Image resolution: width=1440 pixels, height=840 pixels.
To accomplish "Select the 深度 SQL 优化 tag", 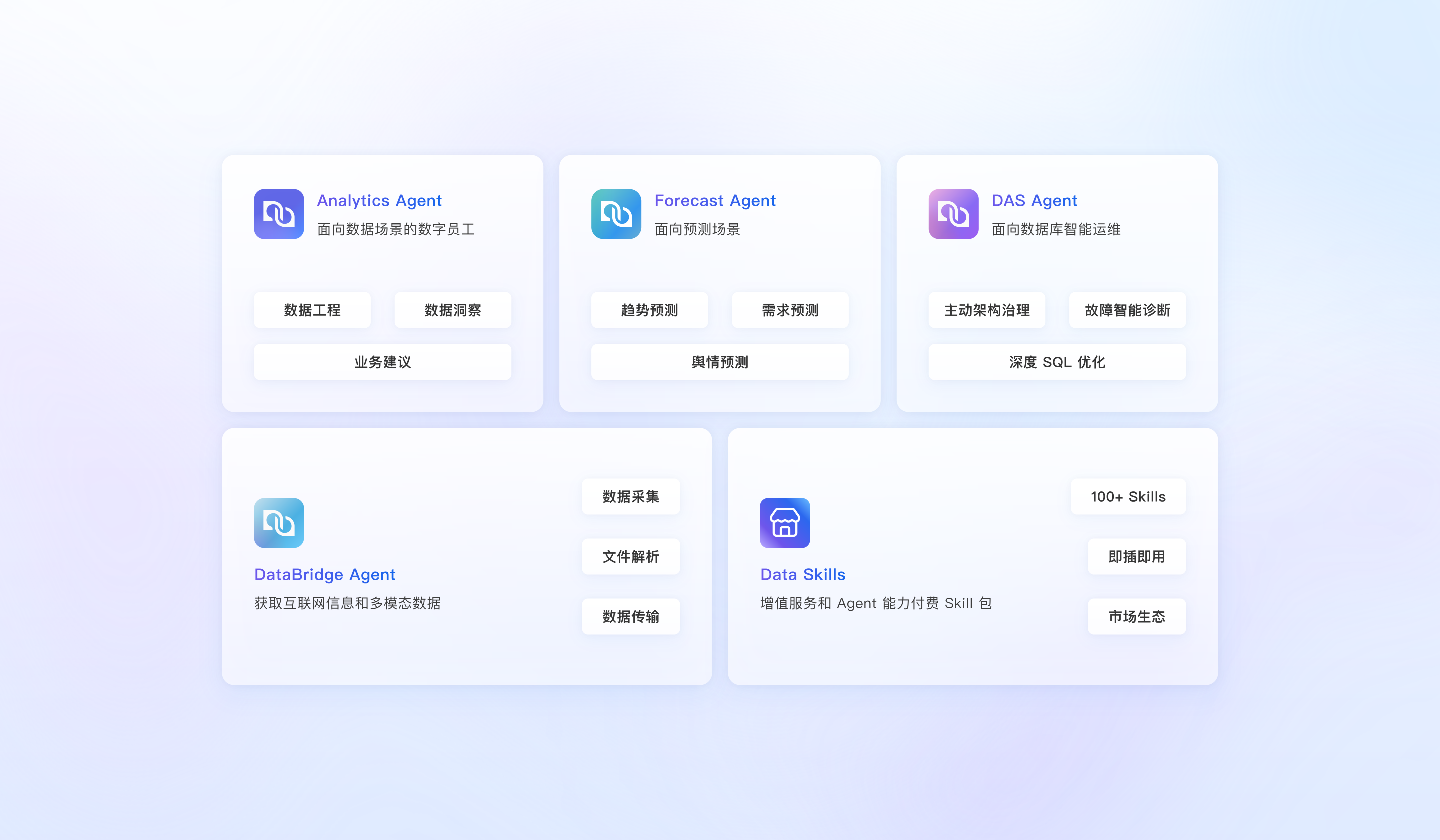I will click(1057, 362).
